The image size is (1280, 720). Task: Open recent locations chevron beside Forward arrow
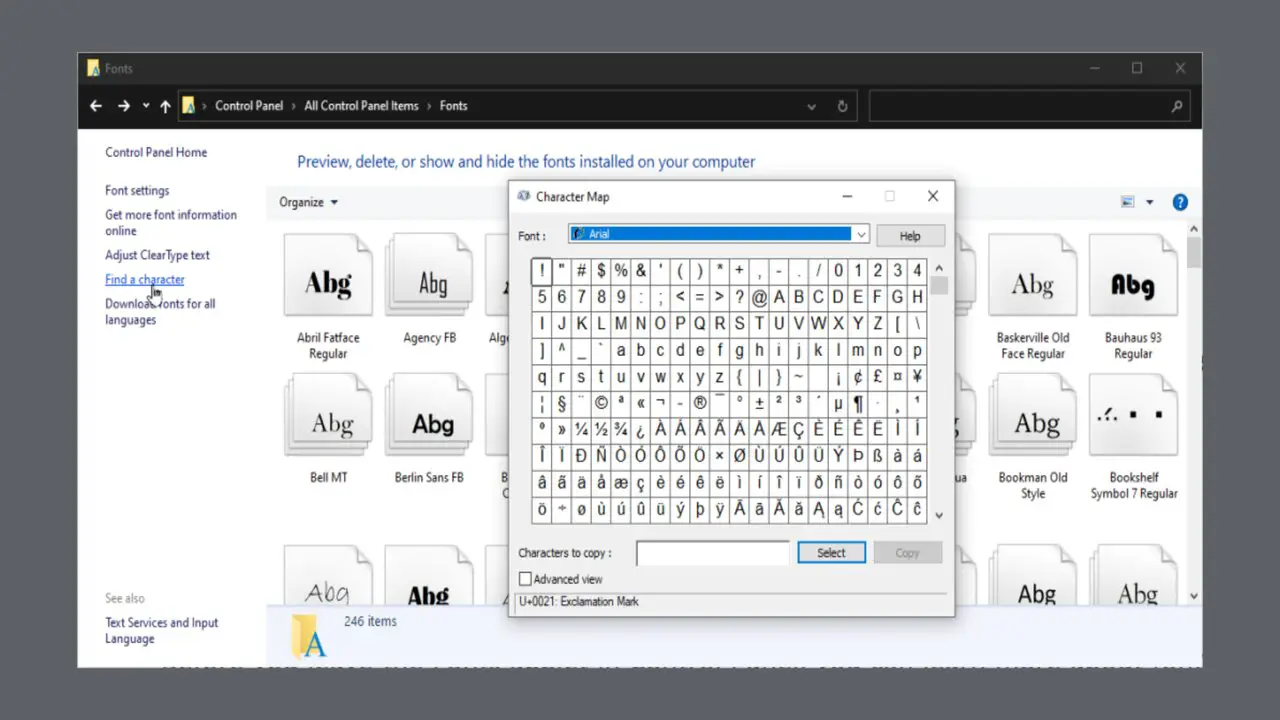click(146, 106)
